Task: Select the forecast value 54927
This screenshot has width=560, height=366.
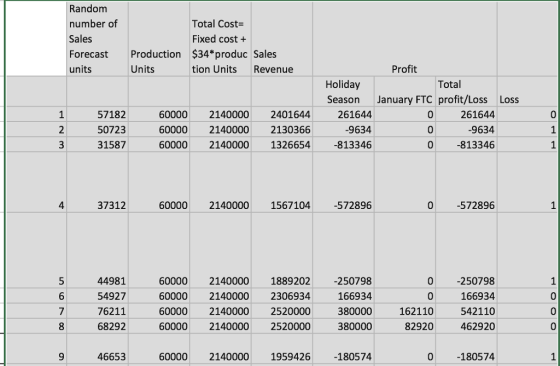Action: 97,296
